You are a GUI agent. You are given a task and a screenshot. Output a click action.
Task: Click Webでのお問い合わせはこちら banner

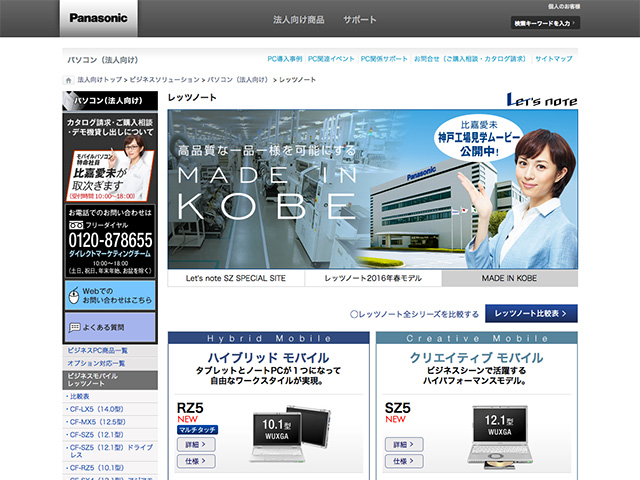[x=110, y=296]
